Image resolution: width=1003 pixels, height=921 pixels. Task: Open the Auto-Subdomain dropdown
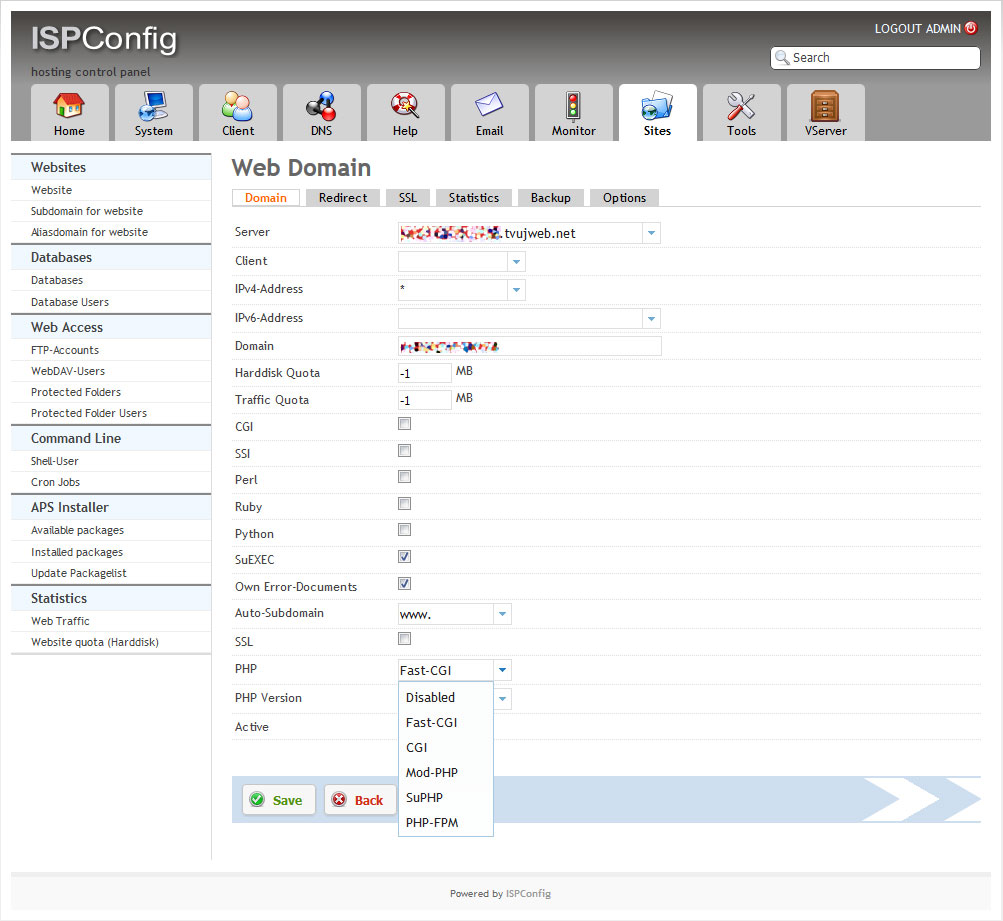point(502,614)
